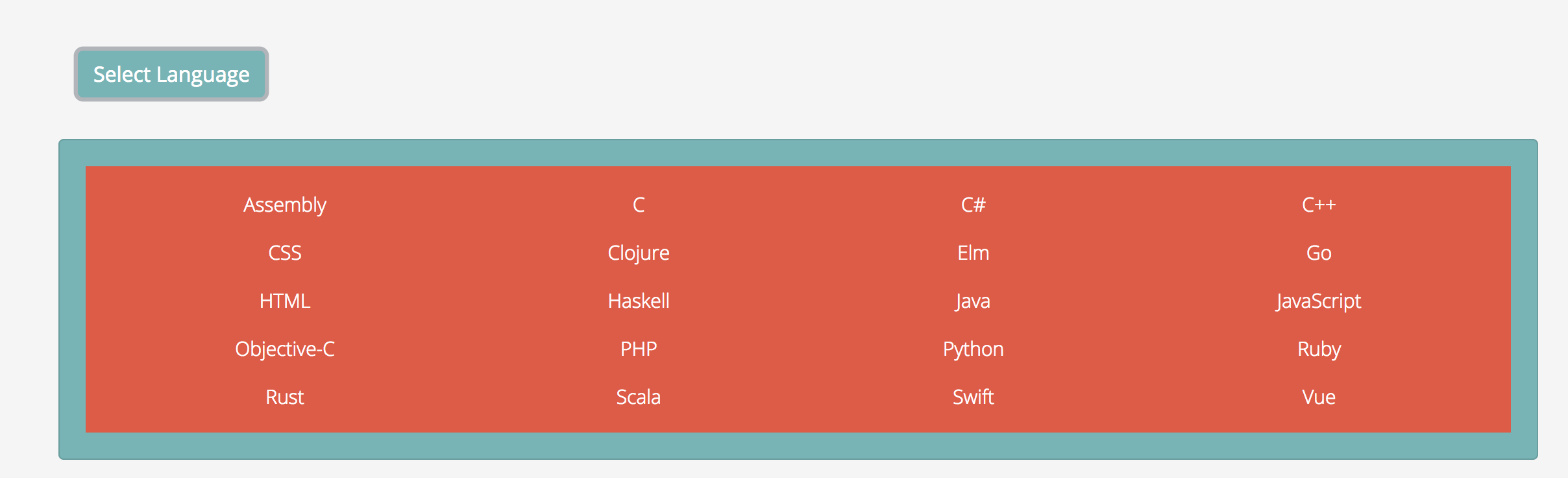Pick Go as the language
The image size is (1568, 478).
[1319, 253]
